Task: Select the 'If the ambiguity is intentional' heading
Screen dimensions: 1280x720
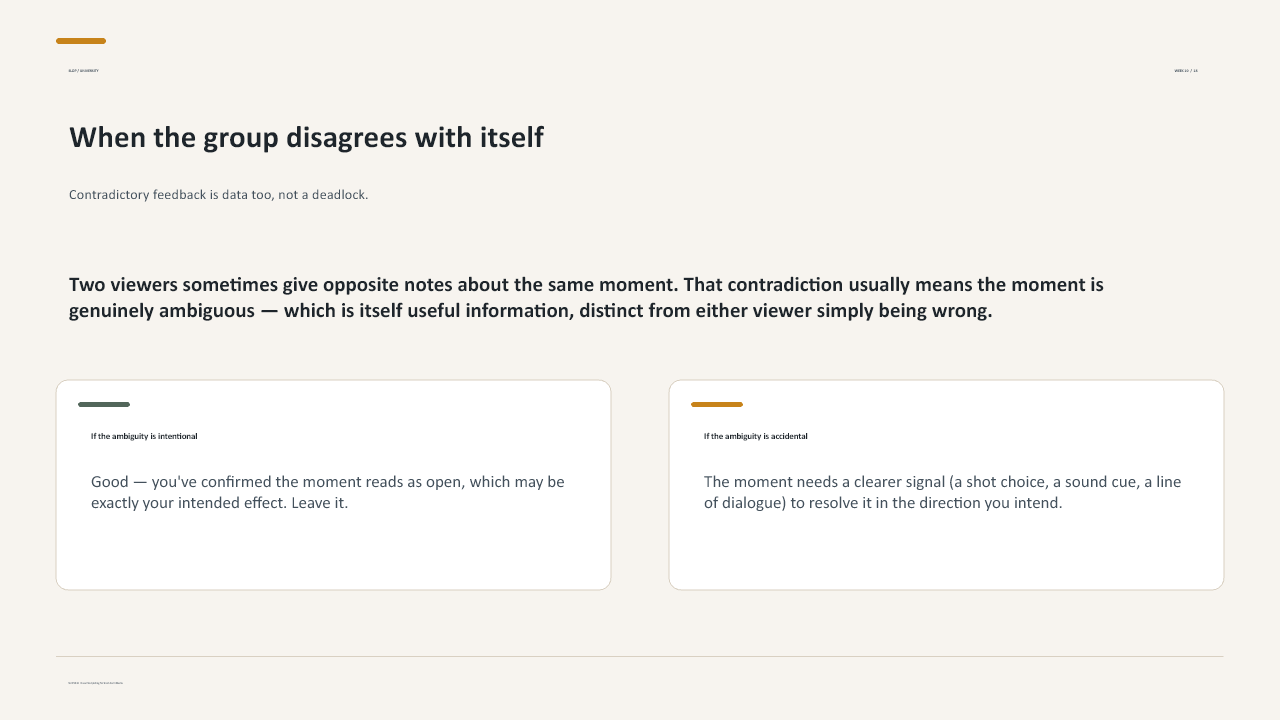Action: point(144,436)
